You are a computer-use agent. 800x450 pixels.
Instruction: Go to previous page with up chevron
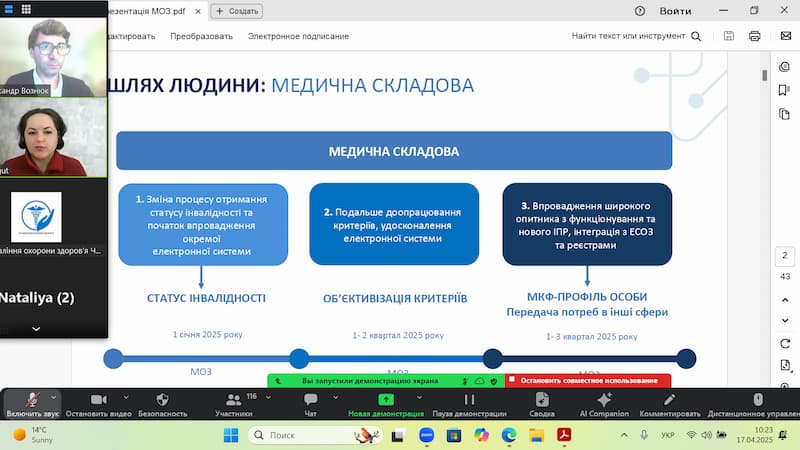[x=785, y=300]
